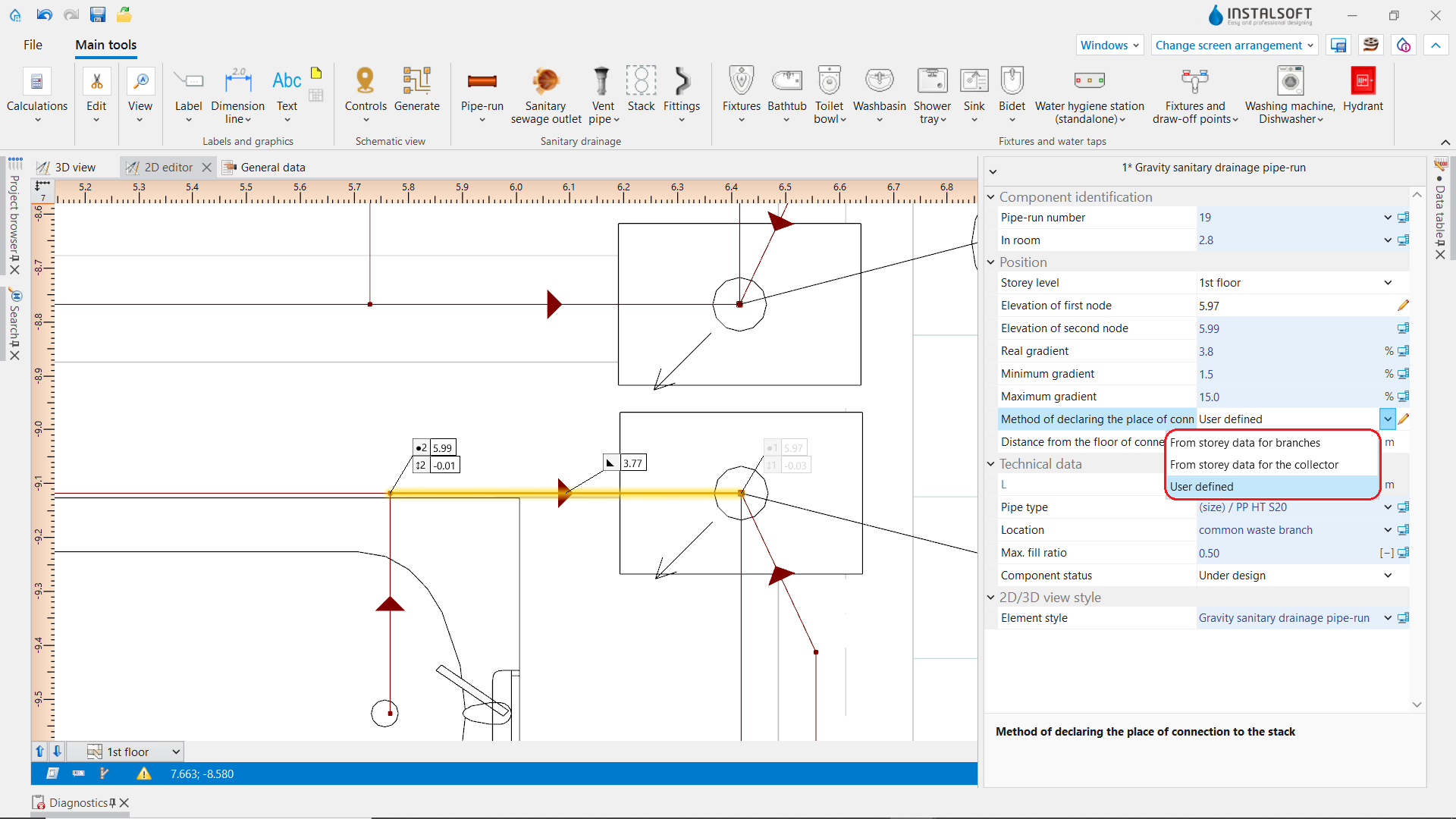Expand the Windows dropdown menu
The height and width of the screenshot is (819, 1456).
pyautogui.click(x=1109, y=45)
